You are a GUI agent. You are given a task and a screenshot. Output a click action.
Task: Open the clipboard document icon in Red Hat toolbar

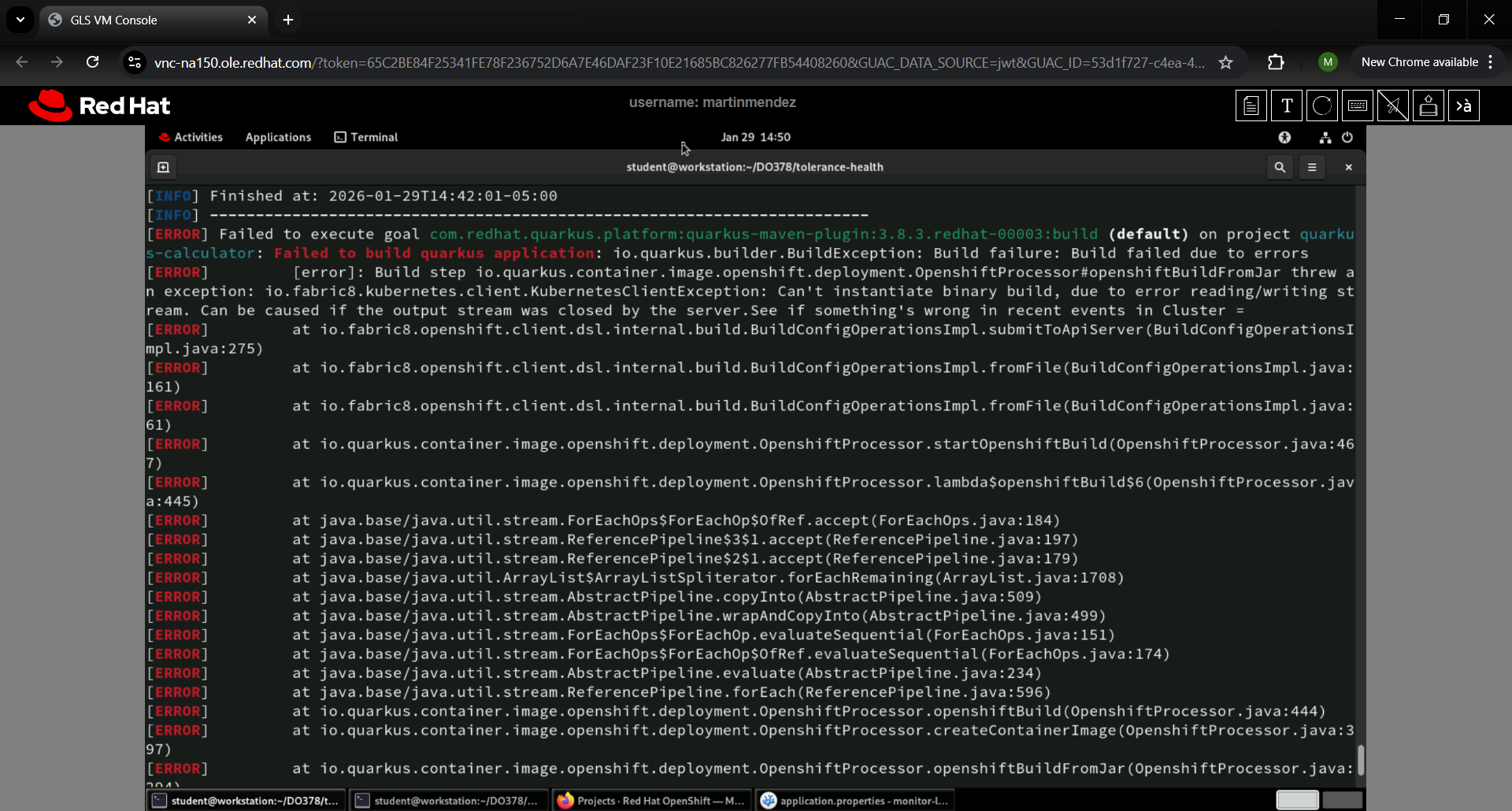1251,106
